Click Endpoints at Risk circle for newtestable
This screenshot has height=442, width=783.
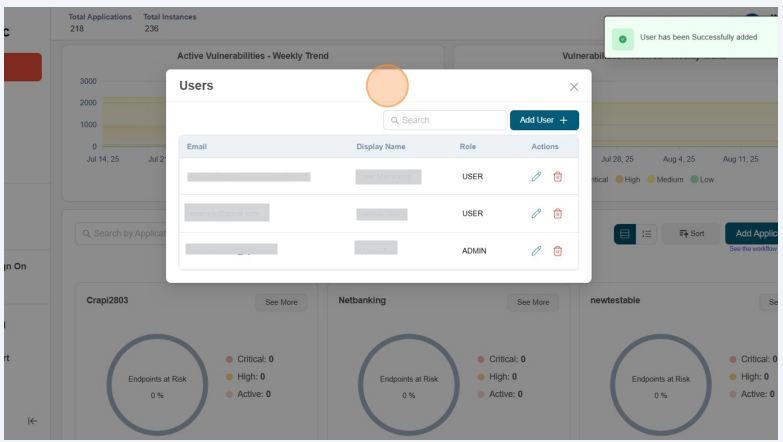[661, 385]
